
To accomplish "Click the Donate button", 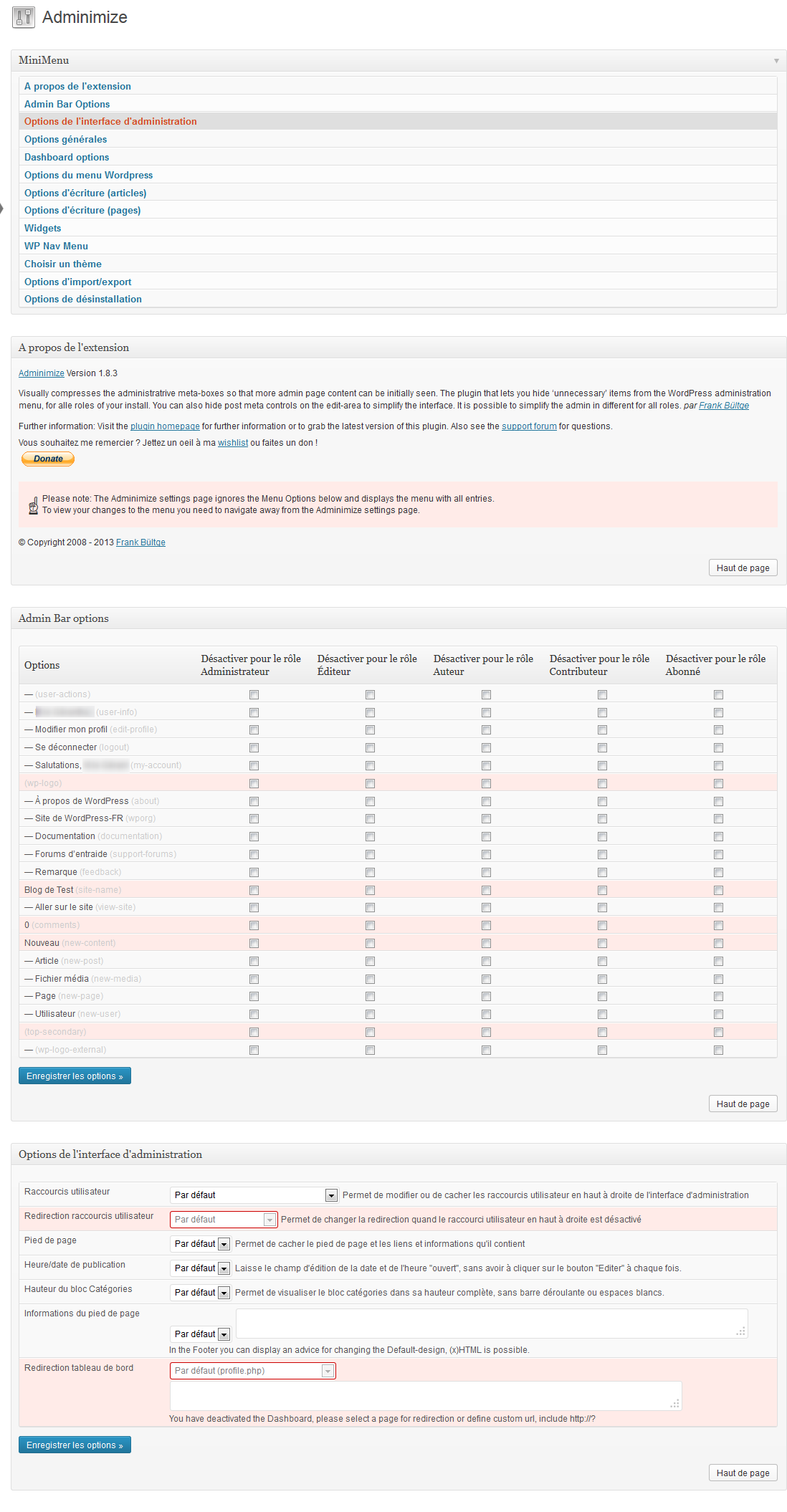I will (48, 459).
